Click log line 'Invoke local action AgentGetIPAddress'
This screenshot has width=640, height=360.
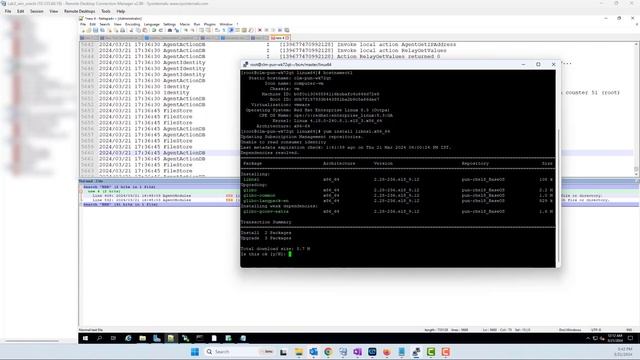click(396, 44)
